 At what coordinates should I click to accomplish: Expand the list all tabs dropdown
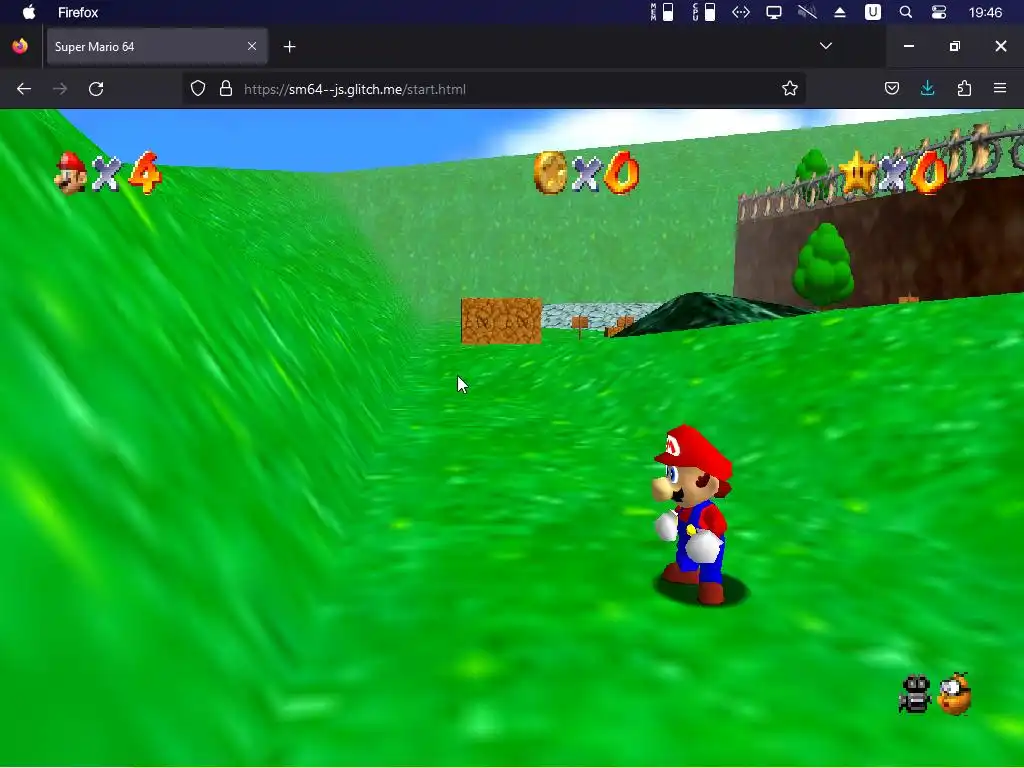point(826,46)
